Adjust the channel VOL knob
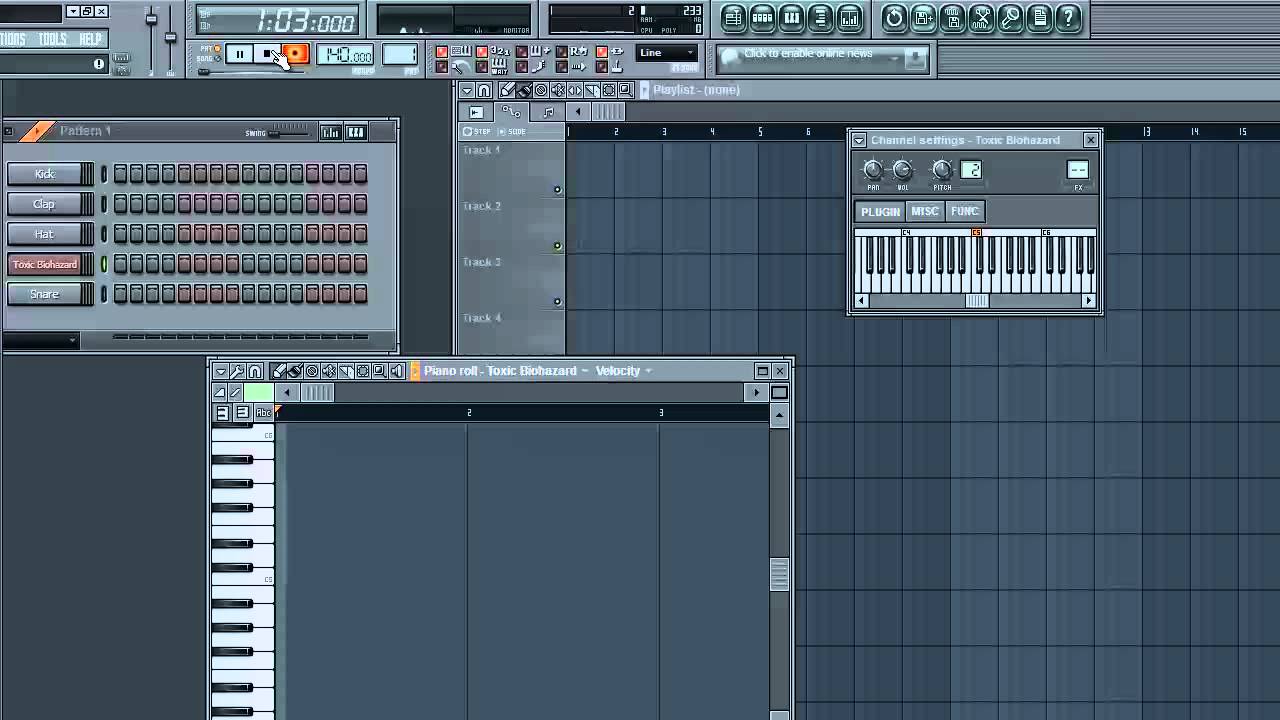 point(903,171)
